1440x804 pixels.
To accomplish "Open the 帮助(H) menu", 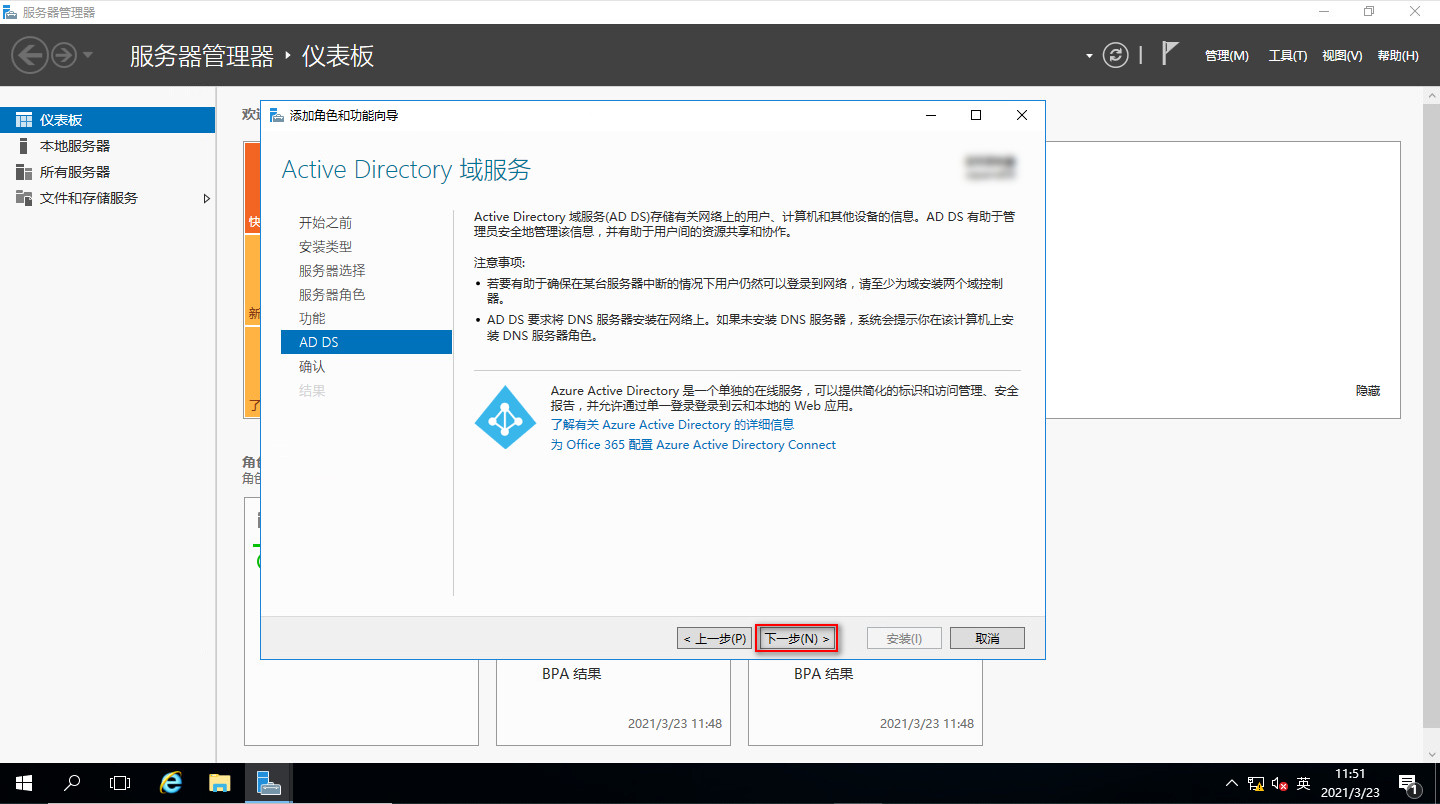I will [x=1397, y=56].
